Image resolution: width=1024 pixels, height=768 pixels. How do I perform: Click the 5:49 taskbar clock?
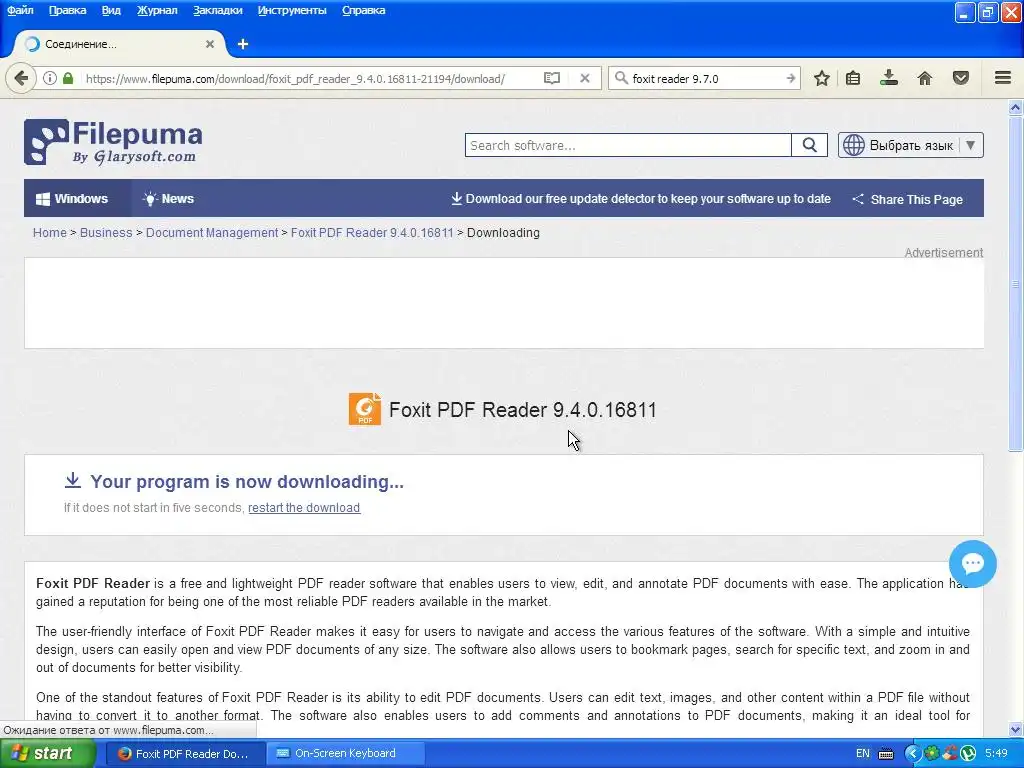996,753
